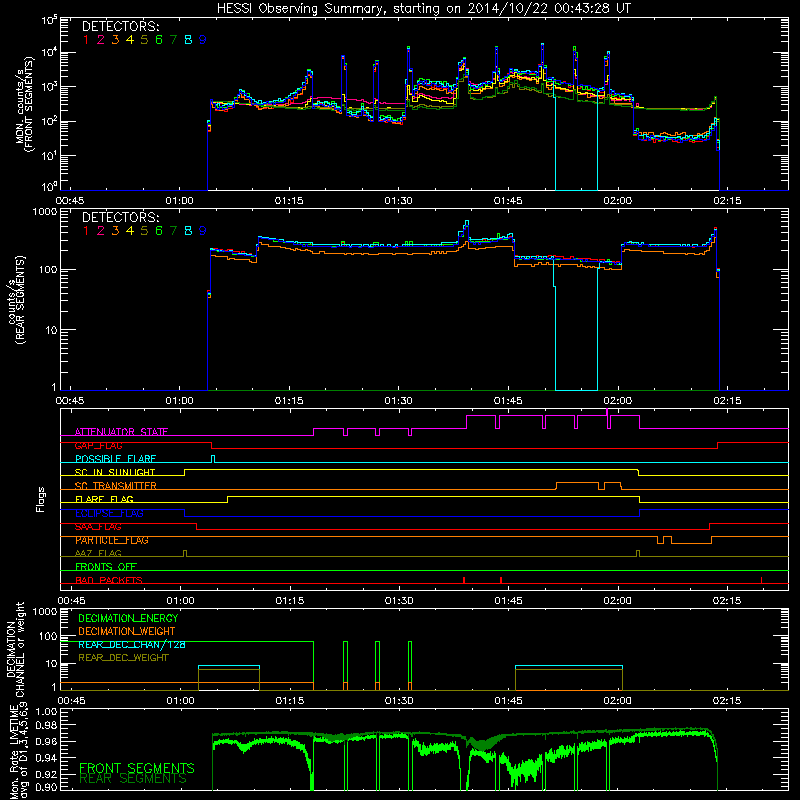Click the 10^5 tick label on the front segments axis
Screen dimensions: 800x800
[x=48, y=21]
